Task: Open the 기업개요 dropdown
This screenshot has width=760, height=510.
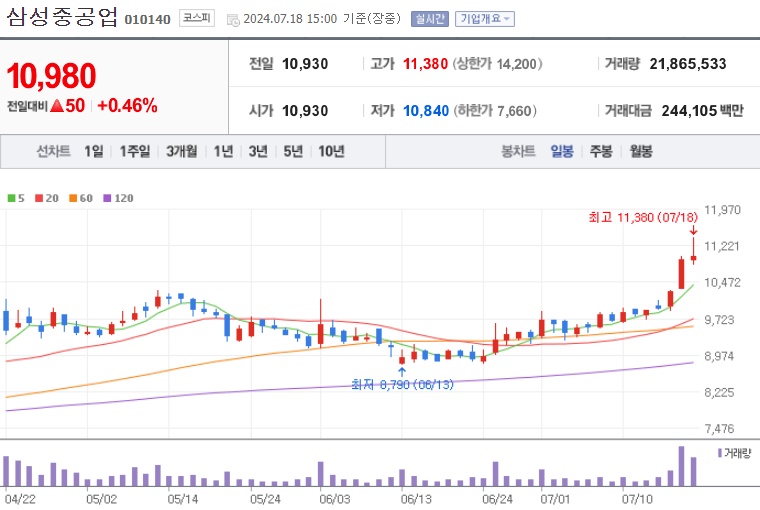Action: tap(485, 19)
